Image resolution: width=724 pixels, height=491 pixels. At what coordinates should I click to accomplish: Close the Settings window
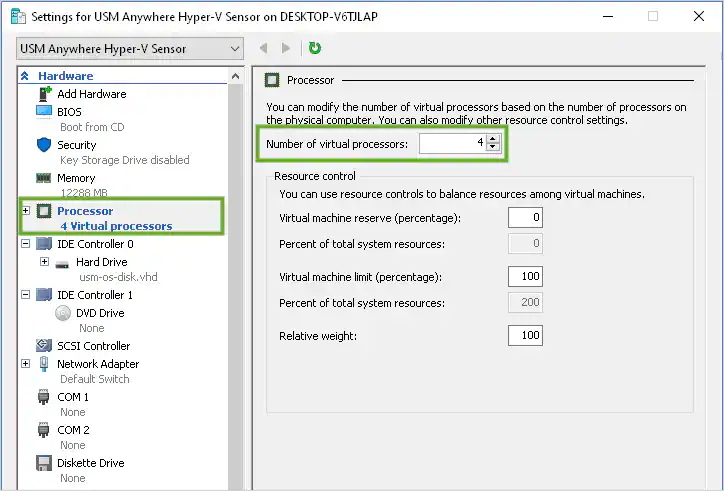coord(699,16)
